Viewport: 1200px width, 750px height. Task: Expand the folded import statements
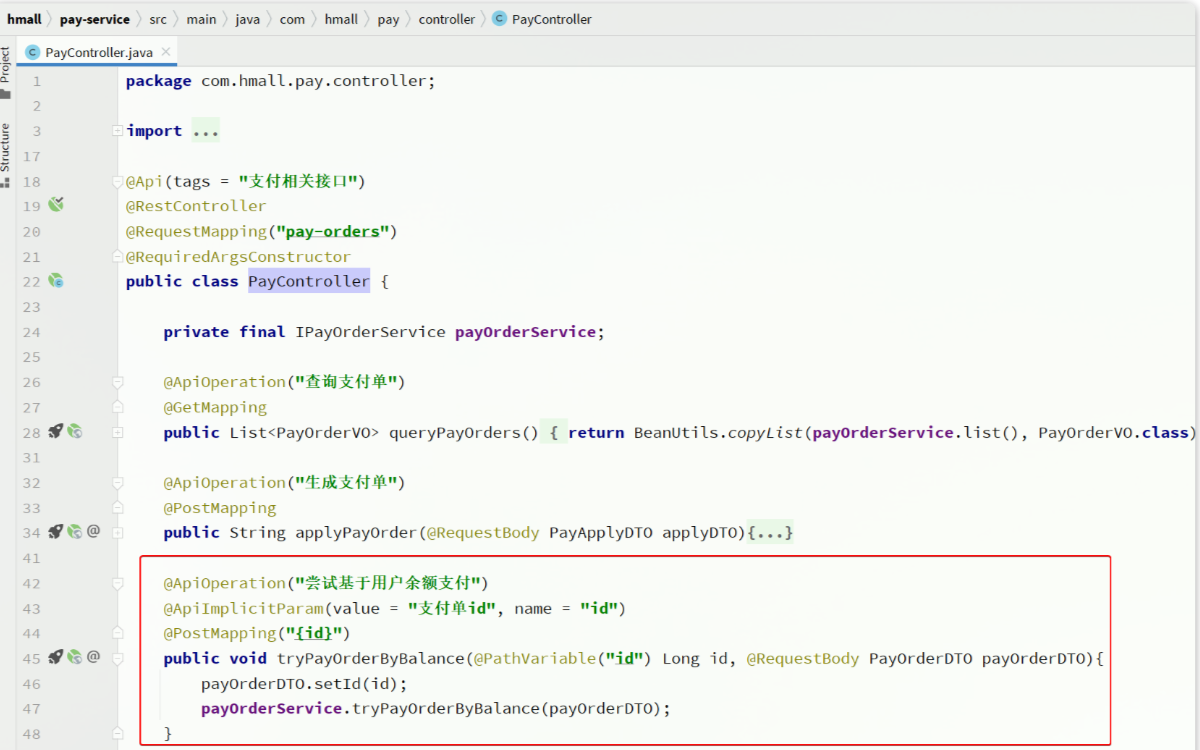point(118,131)
